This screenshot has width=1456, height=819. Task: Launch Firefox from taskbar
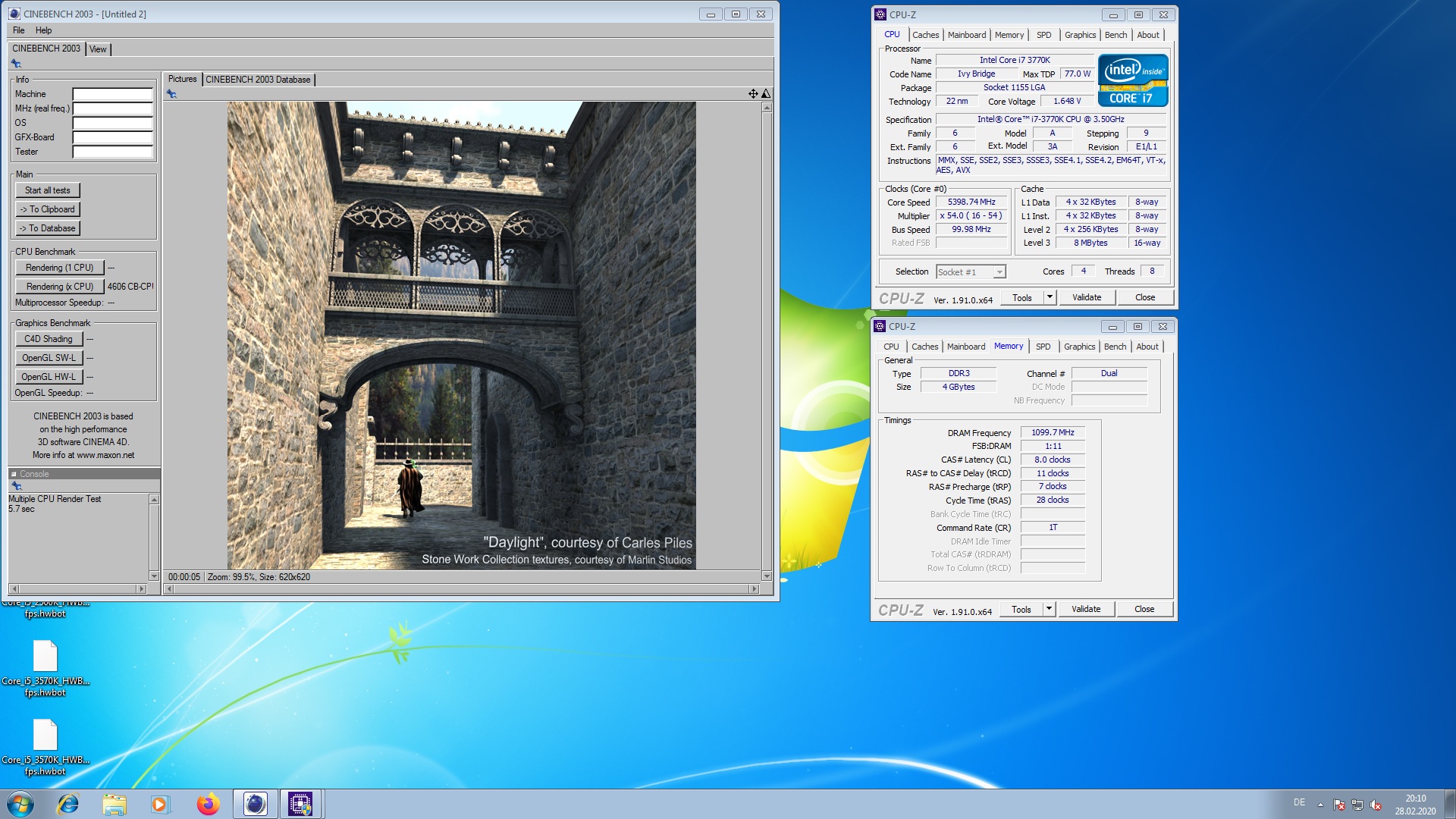pos(208,804)
